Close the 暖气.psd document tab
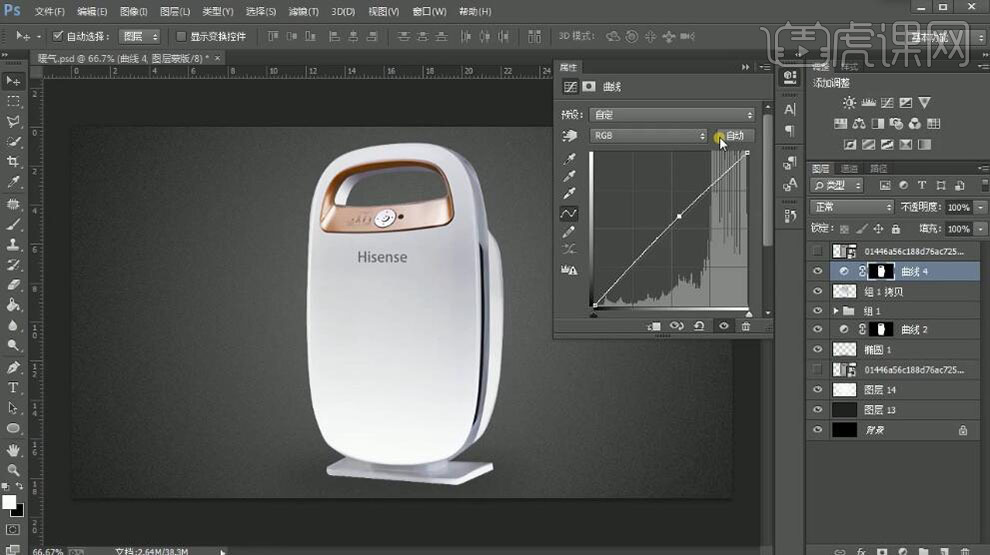The width and height of the screenshot is (990, 555). [217, 58]
